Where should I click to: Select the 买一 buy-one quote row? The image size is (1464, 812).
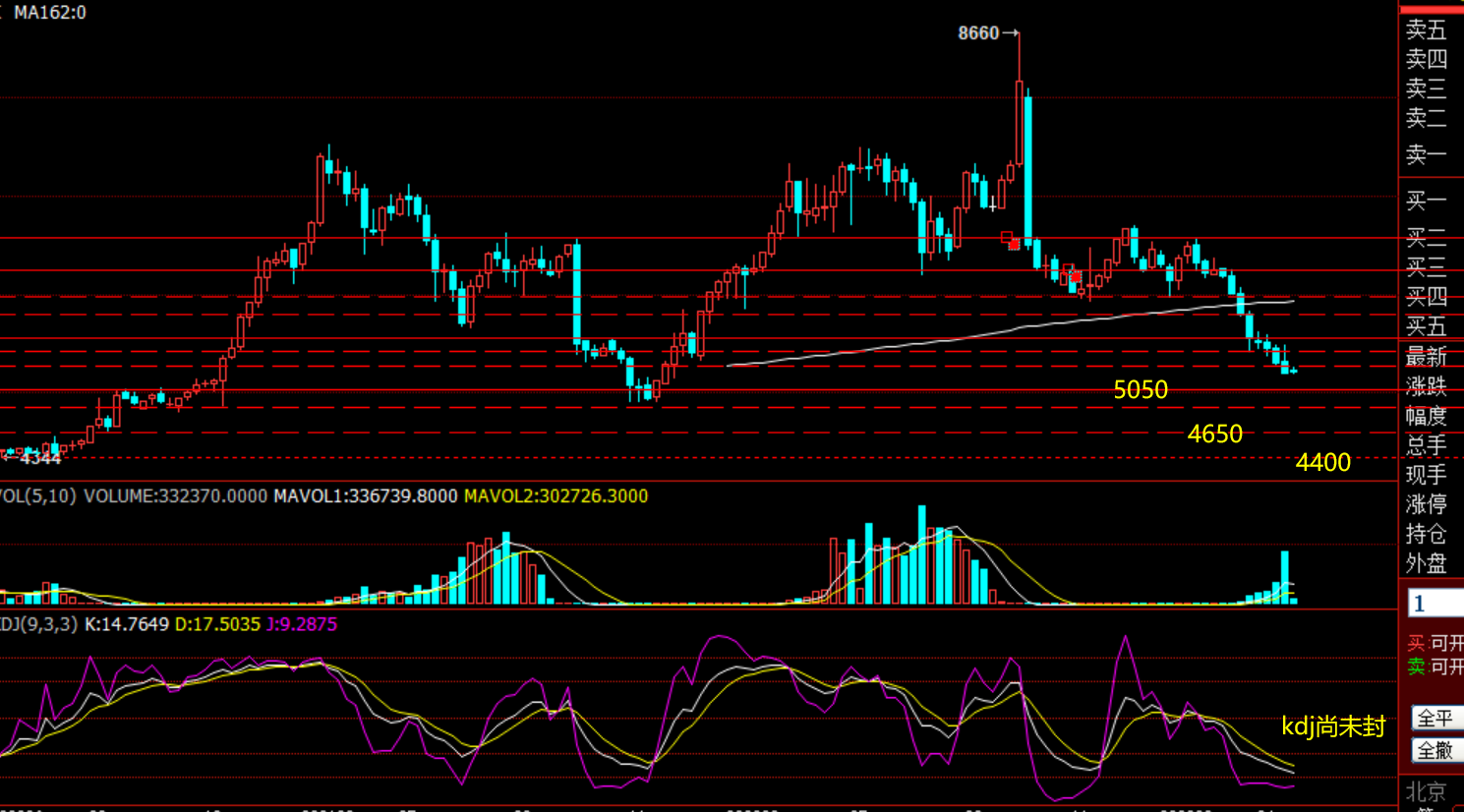point(1427,202)
